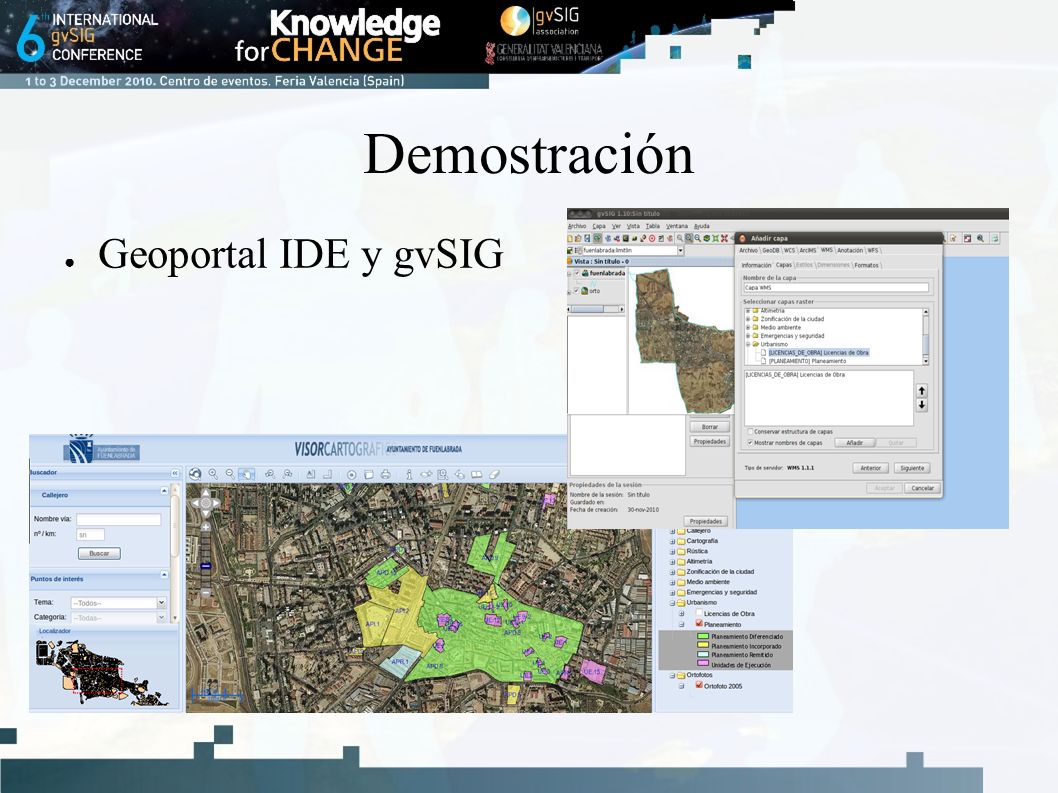Click the pan-left arrow on the map navigation pad
Viewport: 1058px width, 793px height.
[x=196, y=503]
